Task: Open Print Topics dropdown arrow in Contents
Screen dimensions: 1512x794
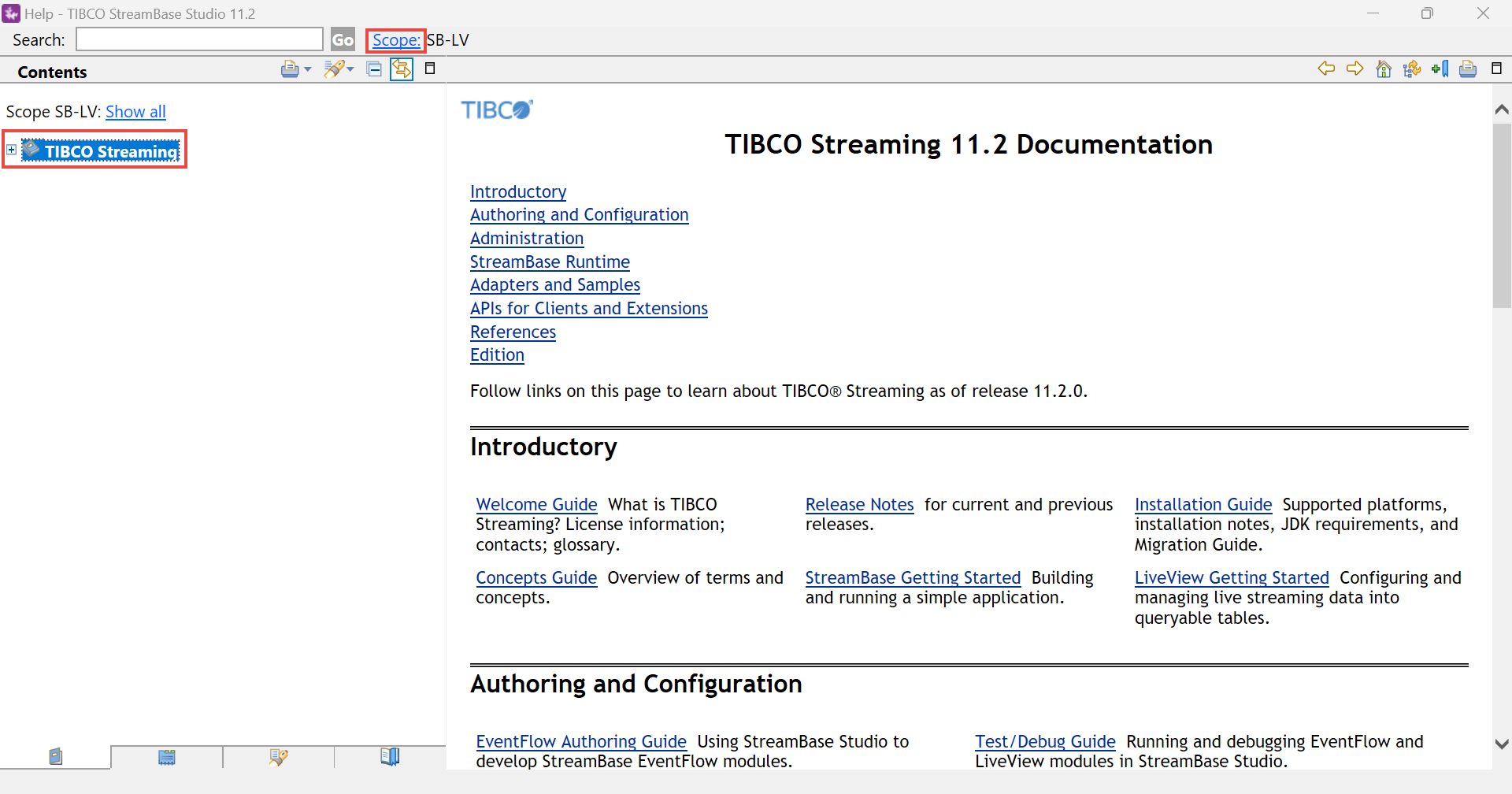Action: [x=308, y=69]
